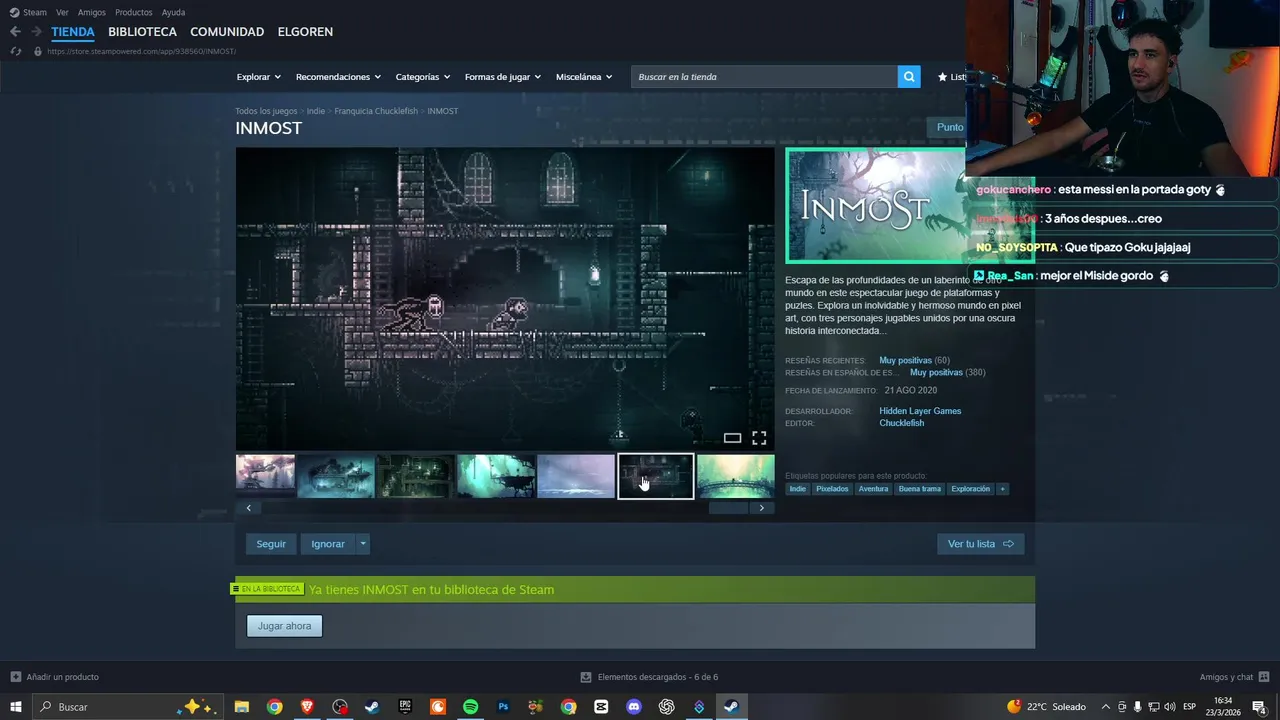
Task: Click Ver tu lista button
Action: [x=981, y=544]
